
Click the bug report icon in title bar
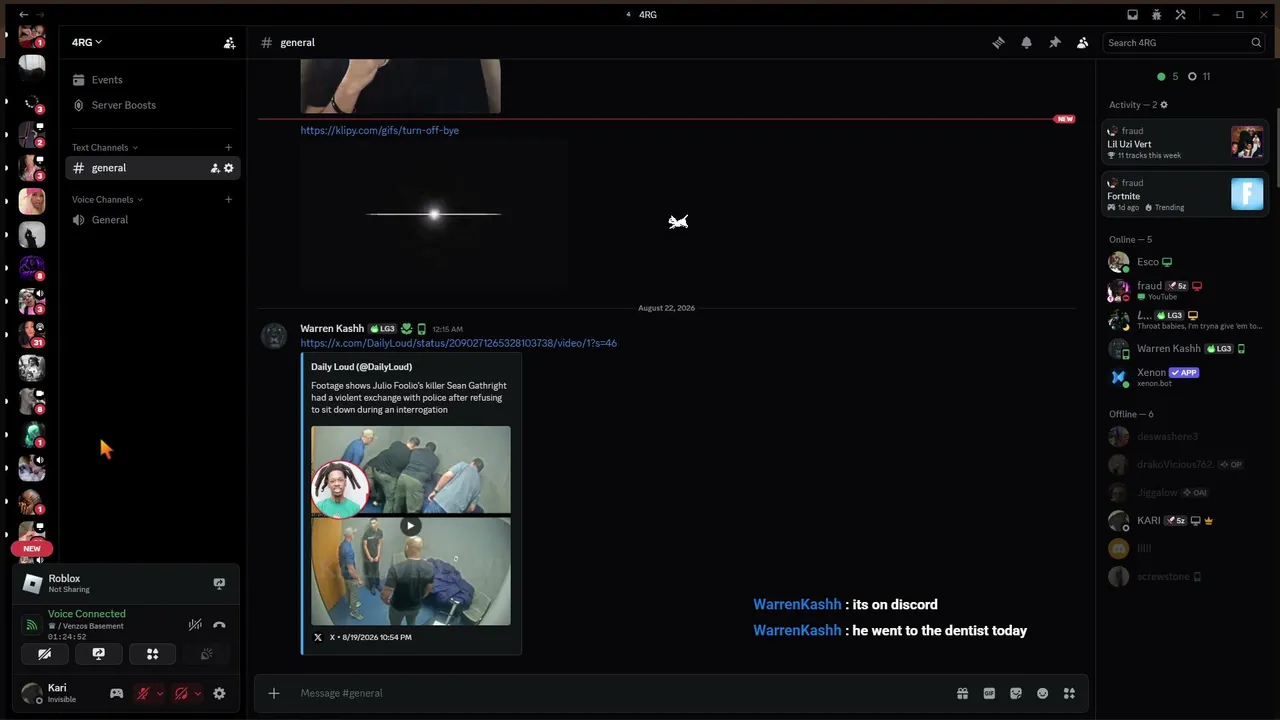(x=1156, y=14)
